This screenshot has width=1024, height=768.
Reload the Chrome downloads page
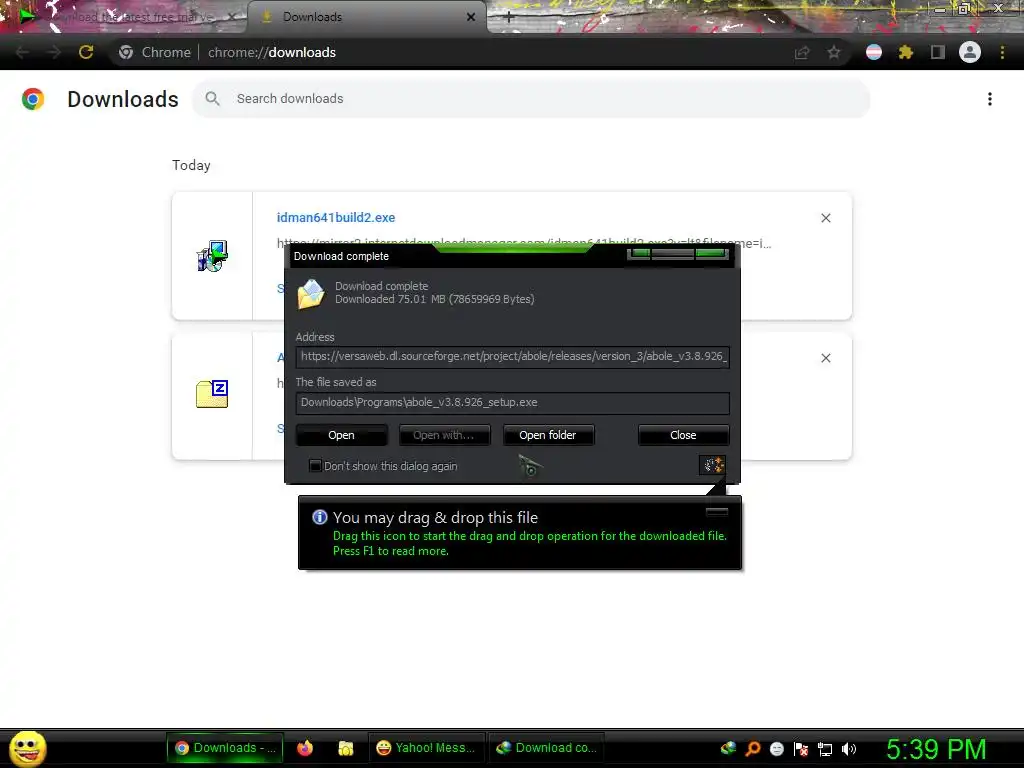click(x=86, y=52)
